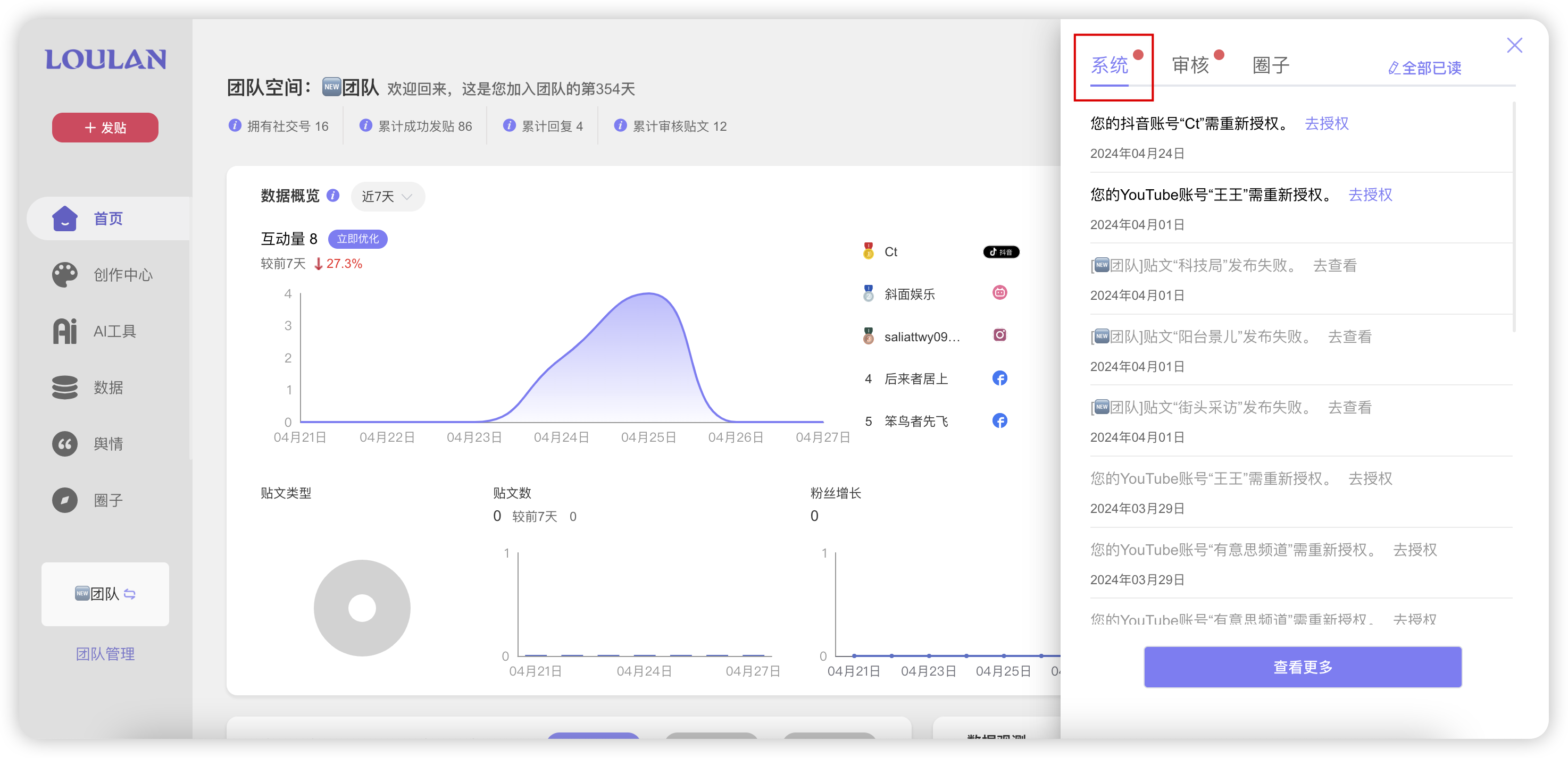Click bronze medal icon beside saliattwy09
Image resolution: width=1568 pixels, height=758 pixels.
[869, 336]
